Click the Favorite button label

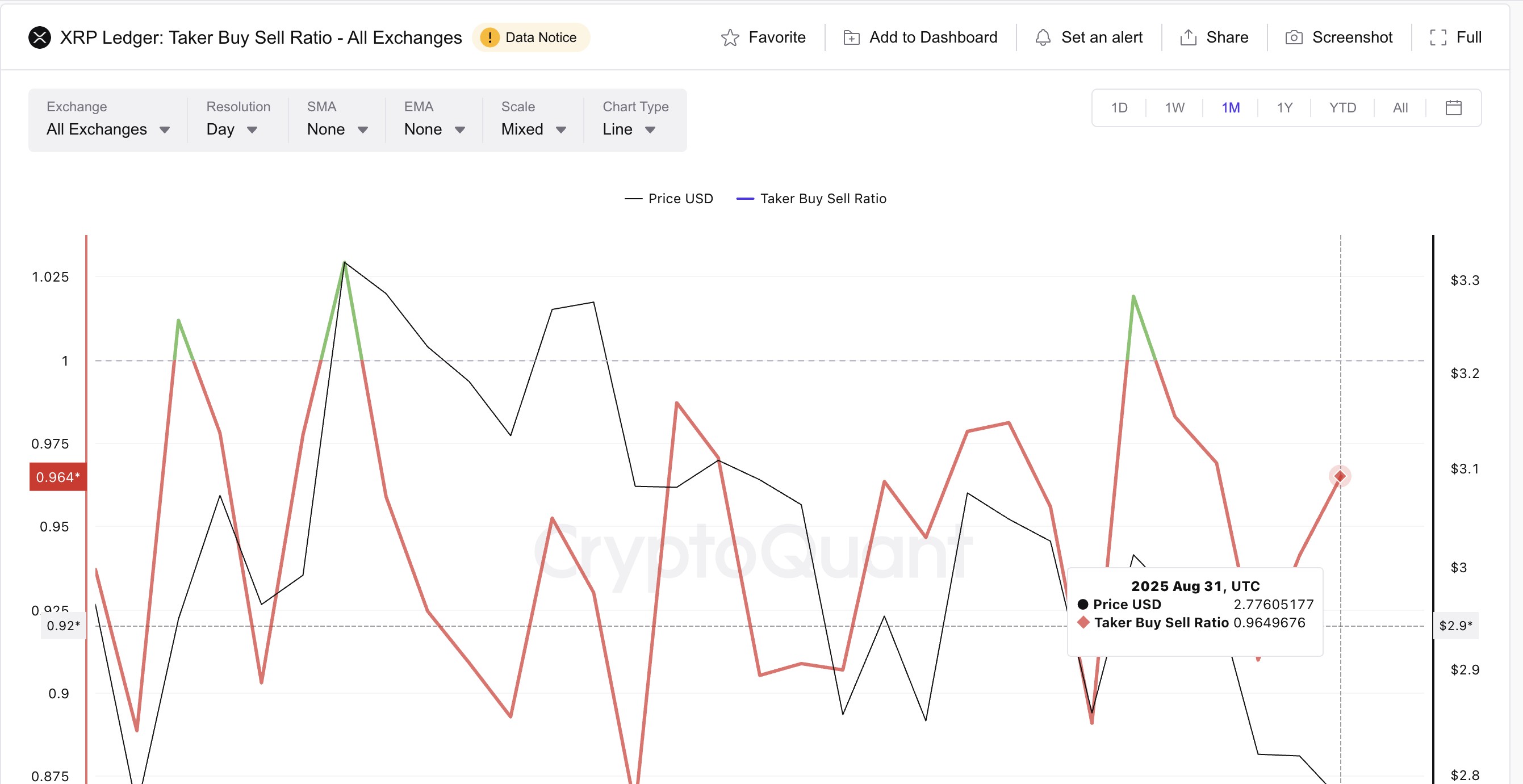pyautogui.click(x=777, y=37)
